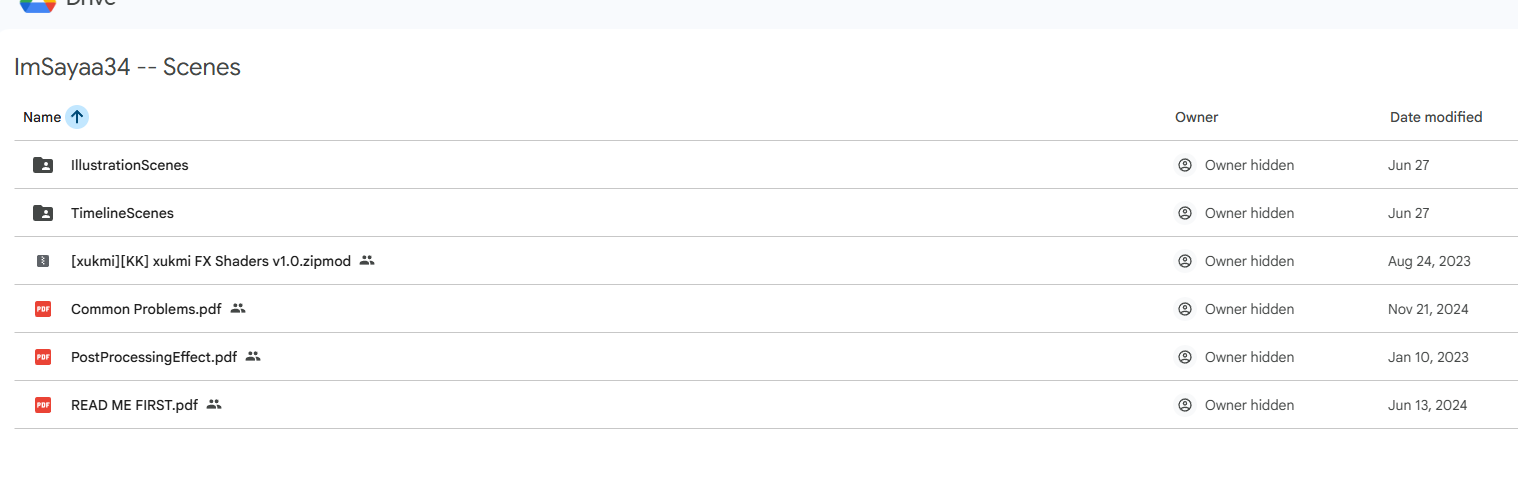Click the PostProcessingEffect PDF icon
The image size is (1518, 477).
click(x=43, y=357)
